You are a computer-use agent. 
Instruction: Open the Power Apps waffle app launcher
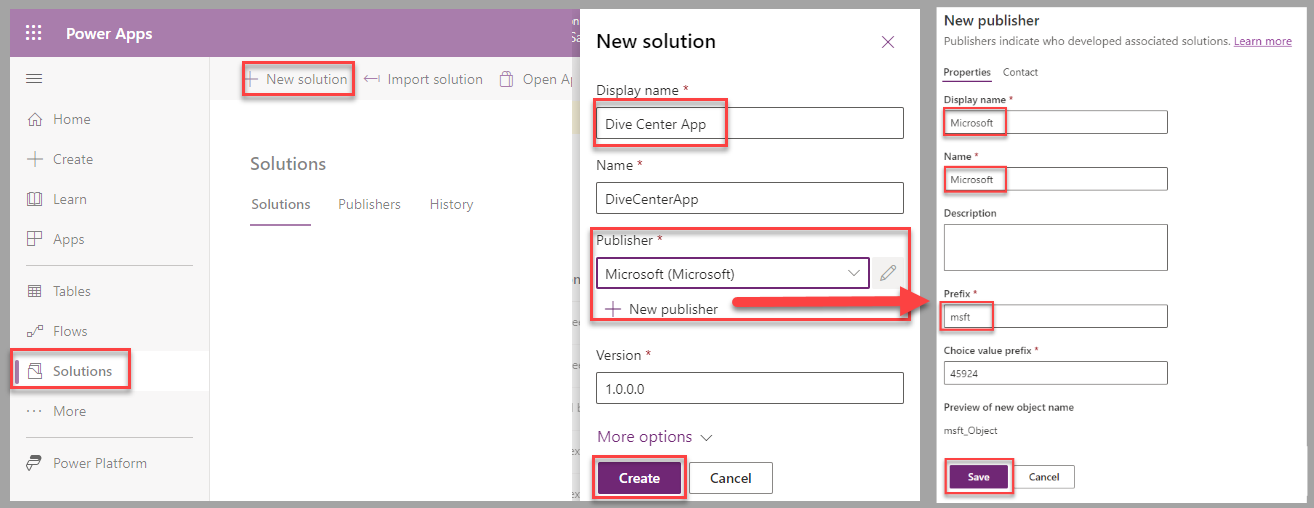pyautogui.click(x=33, y=33)
